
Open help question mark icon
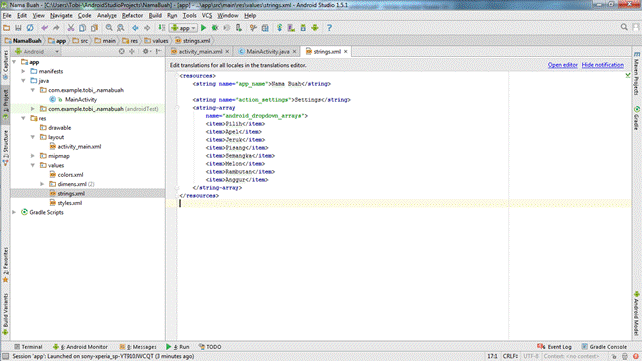[x=329, y=28]
